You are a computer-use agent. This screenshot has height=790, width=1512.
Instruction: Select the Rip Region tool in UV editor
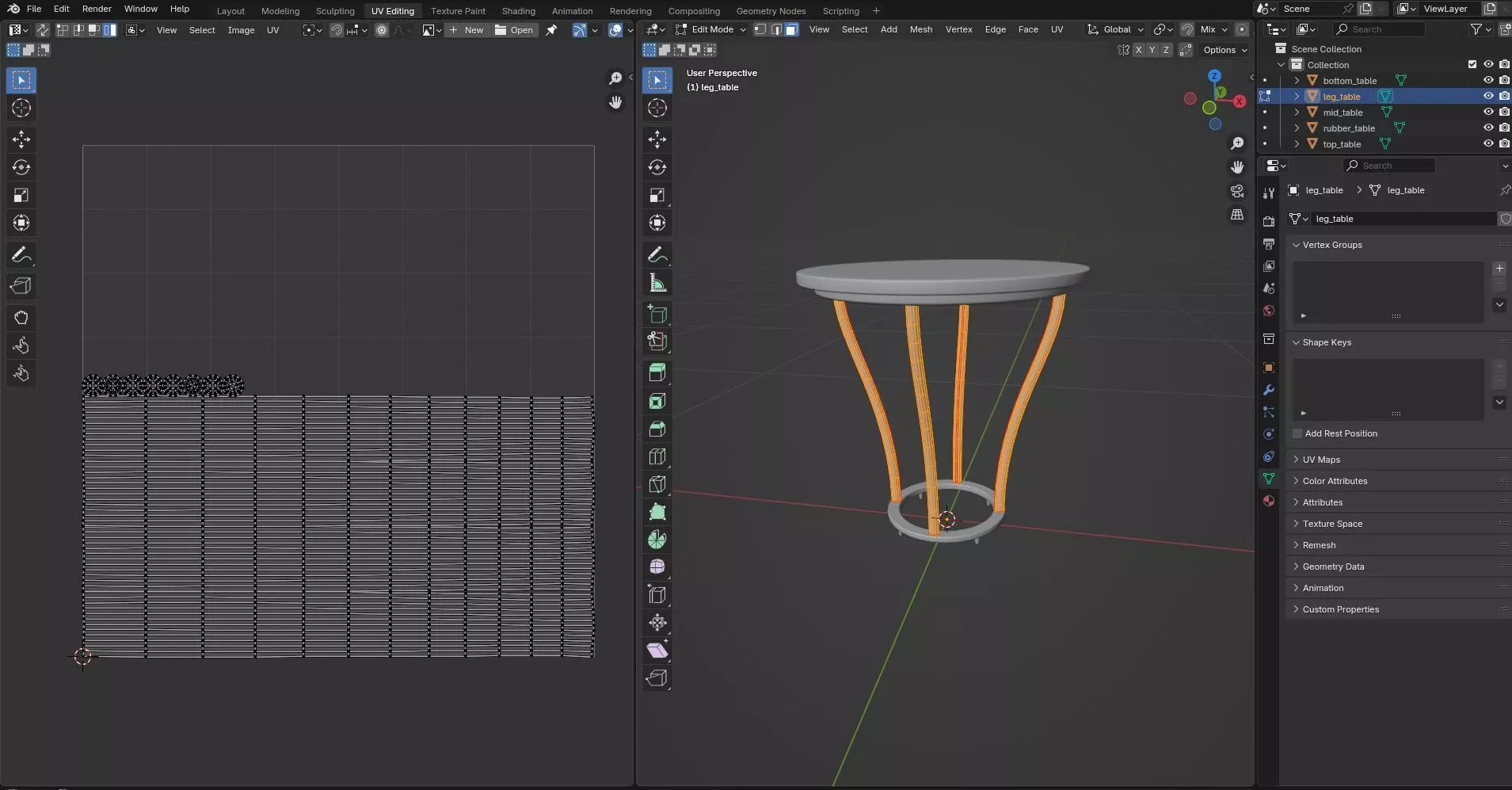point(21,286)
